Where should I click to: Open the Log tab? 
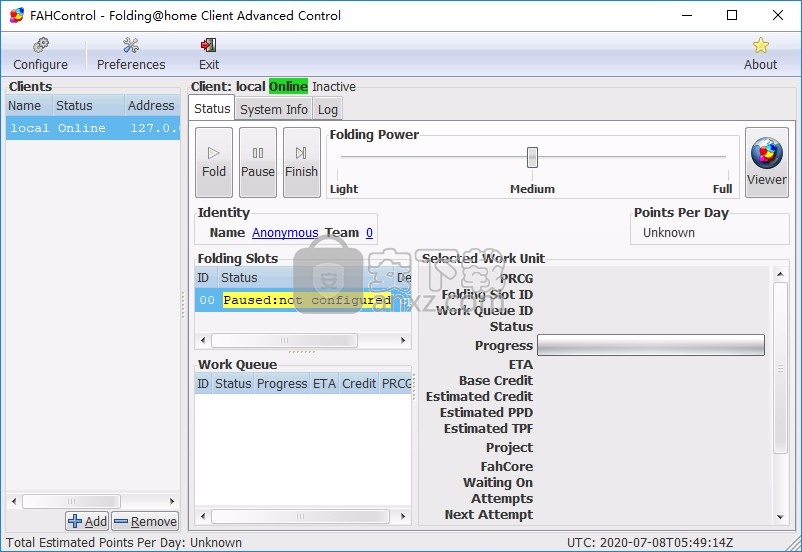327,109
